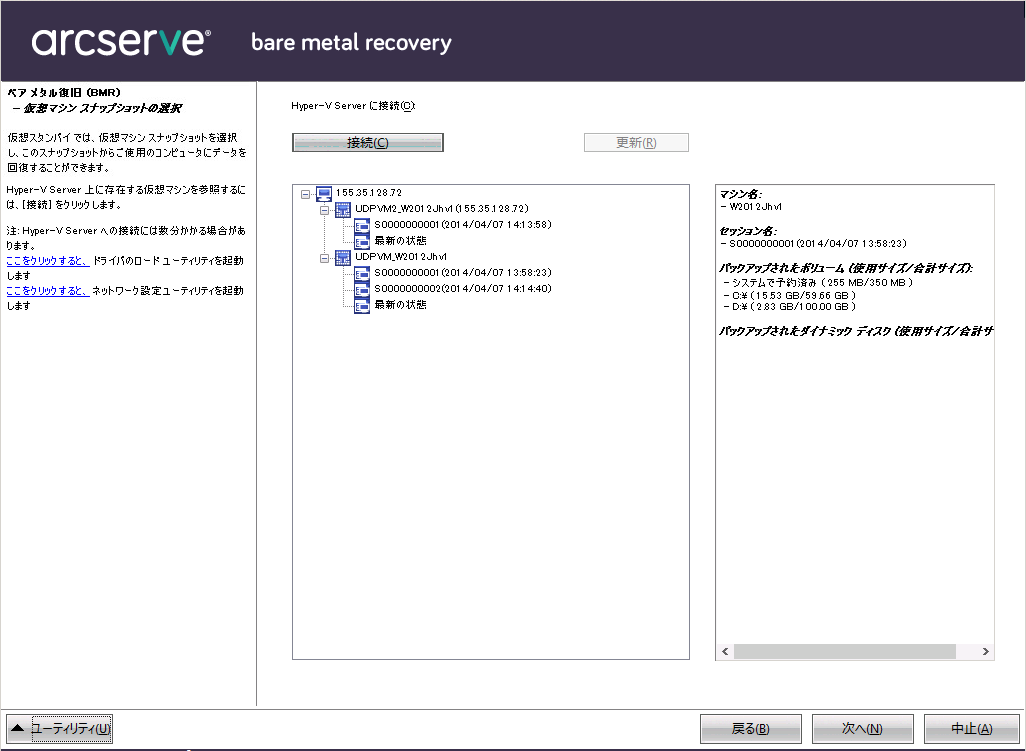Click 最新の状態 icon under UDPVM2_W2012Jhv1
This screenshot has width=1026, height=751.
pyautogui.click(x=362, y=241)
